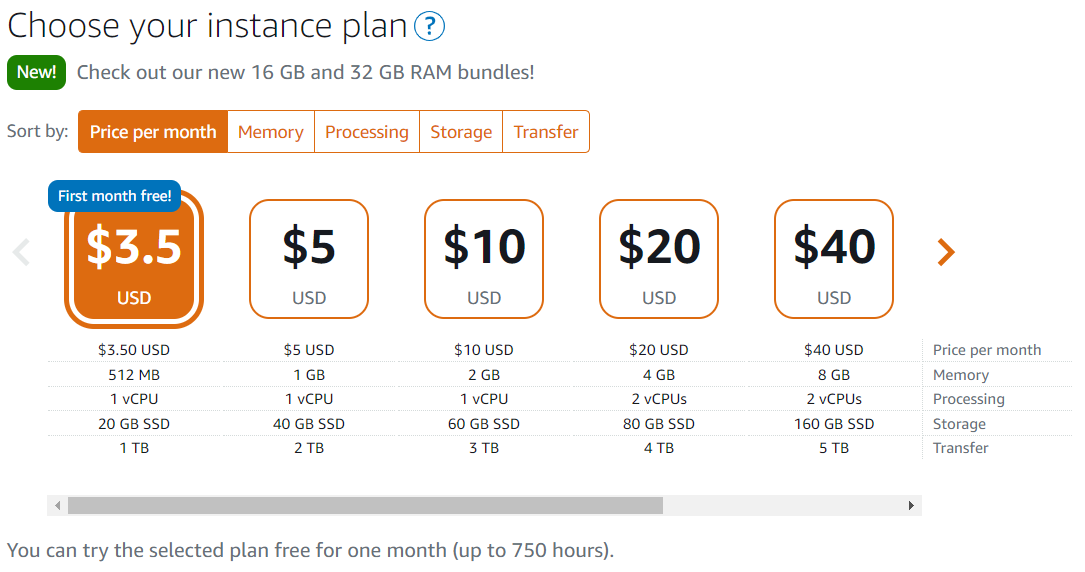
Task: Click the left carousel arrow
Action: coord(21,252)
